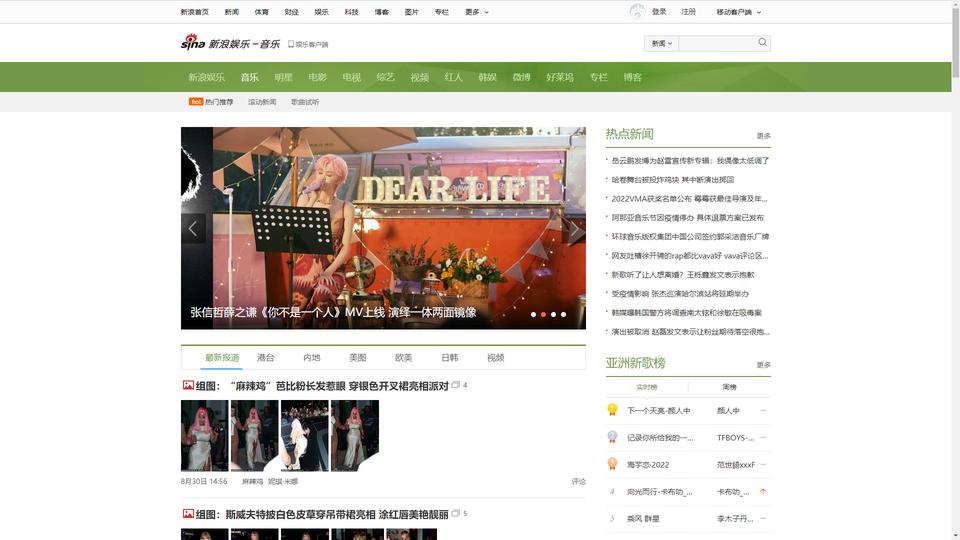This screenshot has height=540, width=960.
Task: Open 韩娱 in green navigation bar
Action: [487, 77]
